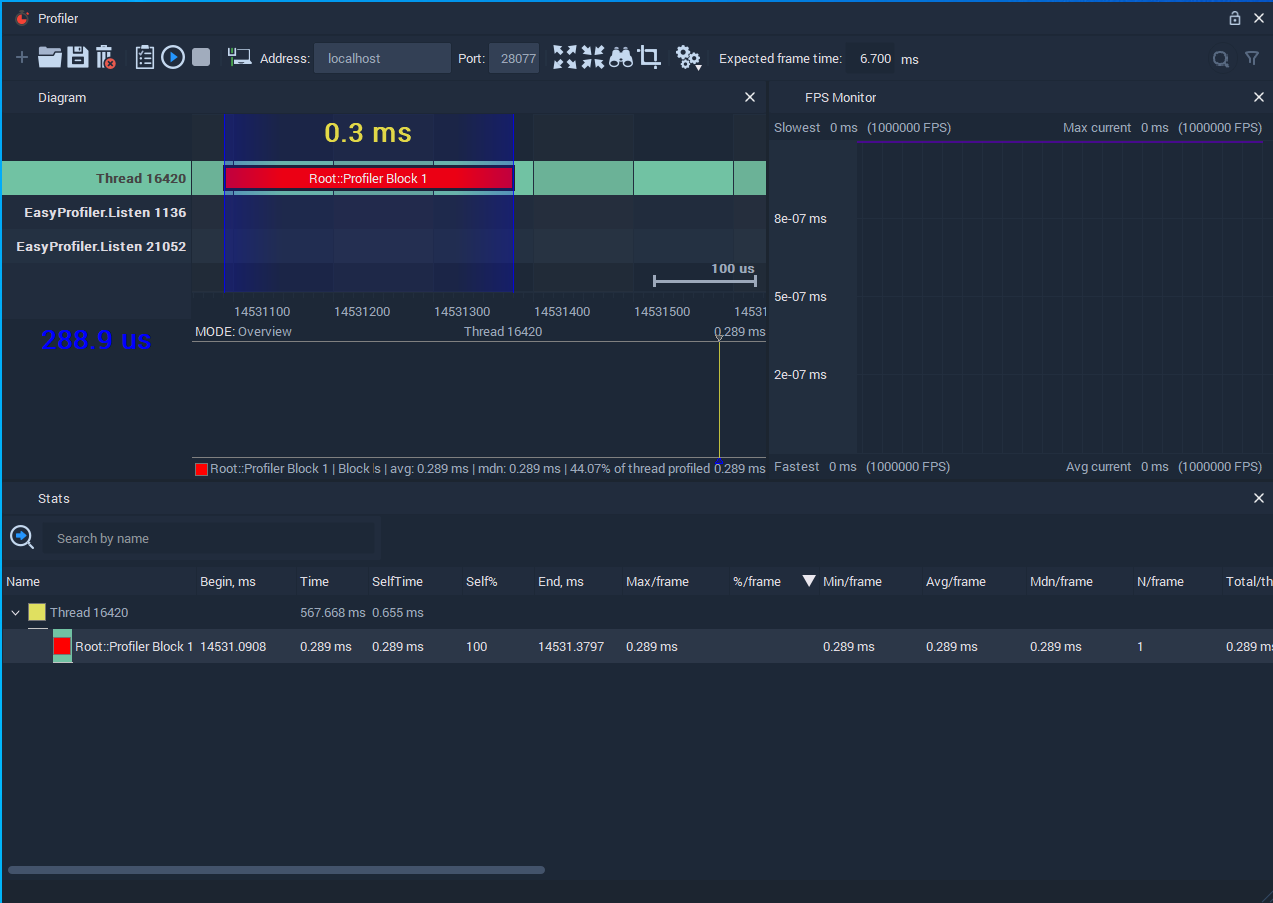Click red swatch beside Root::Profiler Block 1 in Stats
1273x903 pixels.
62,646
